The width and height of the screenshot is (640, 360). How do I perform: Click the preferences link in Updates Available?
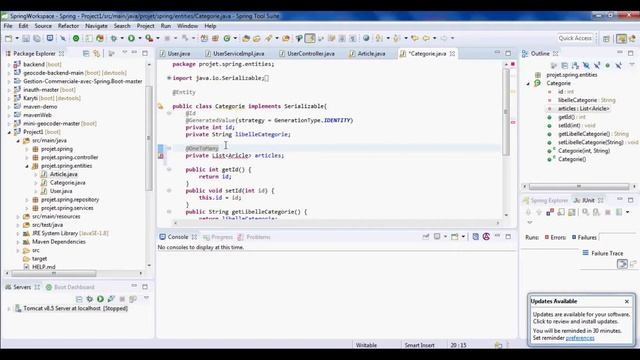tap(580, 338)
